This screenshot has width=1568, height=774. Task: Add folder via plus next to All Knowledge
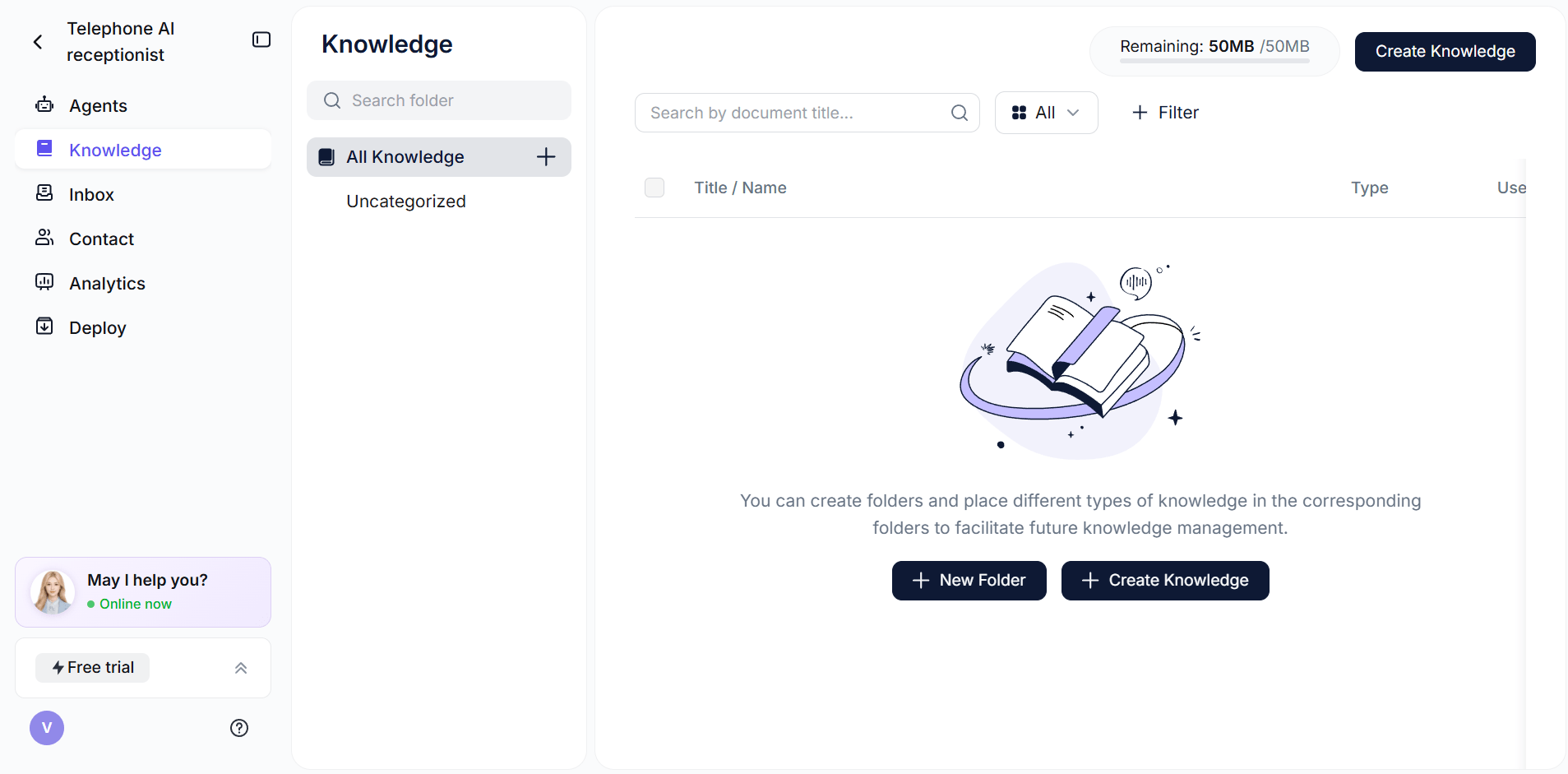545,156
